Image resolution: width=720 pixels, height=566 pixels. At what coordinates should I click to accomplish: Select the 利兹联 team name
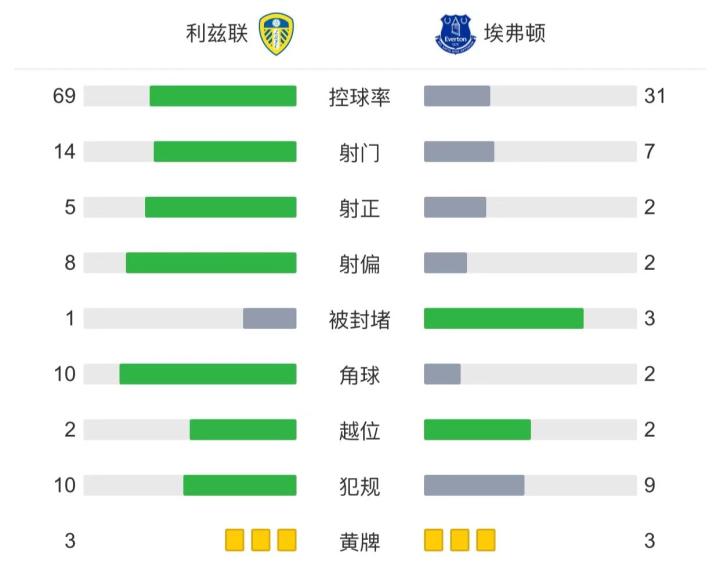(215, 35)
